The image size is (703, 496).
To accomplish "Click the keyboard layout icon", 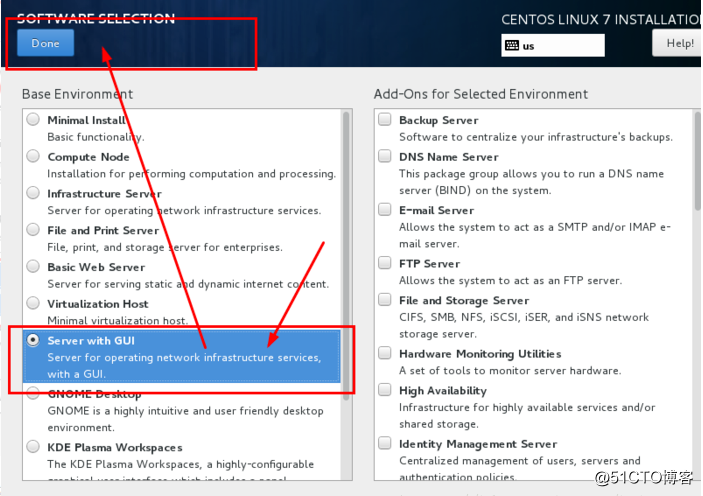I will coord(512,45).
